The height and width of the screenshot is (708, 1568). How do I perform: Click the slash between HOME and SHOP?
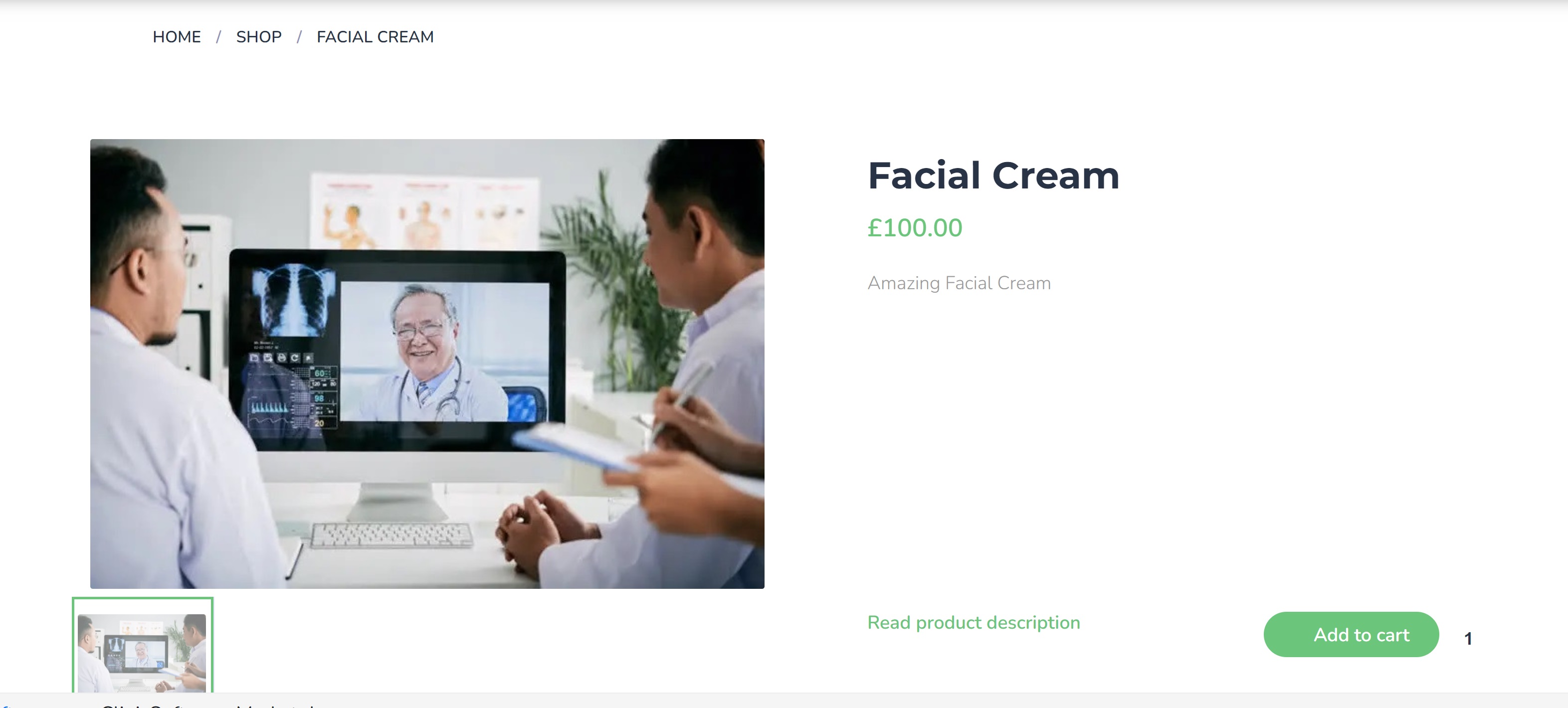click(218, 37)
